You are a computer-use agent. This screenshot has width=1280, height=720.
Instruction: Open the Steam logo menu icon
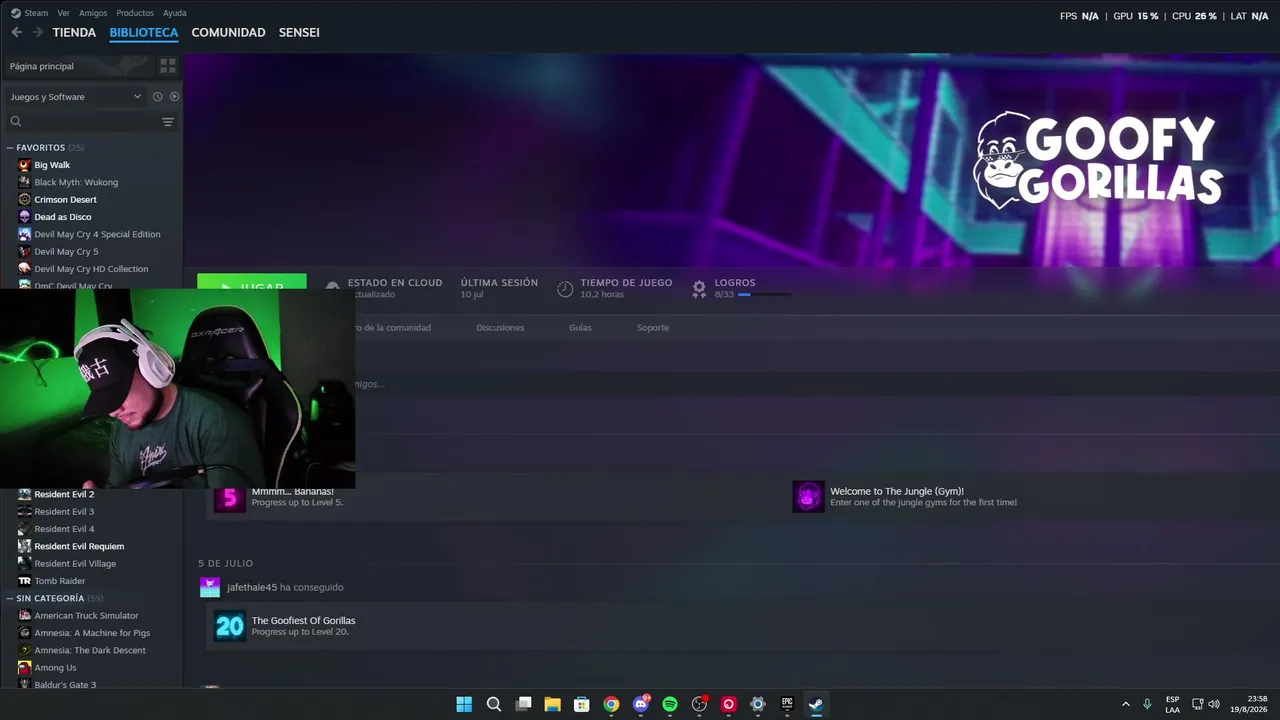click(16, 13)
